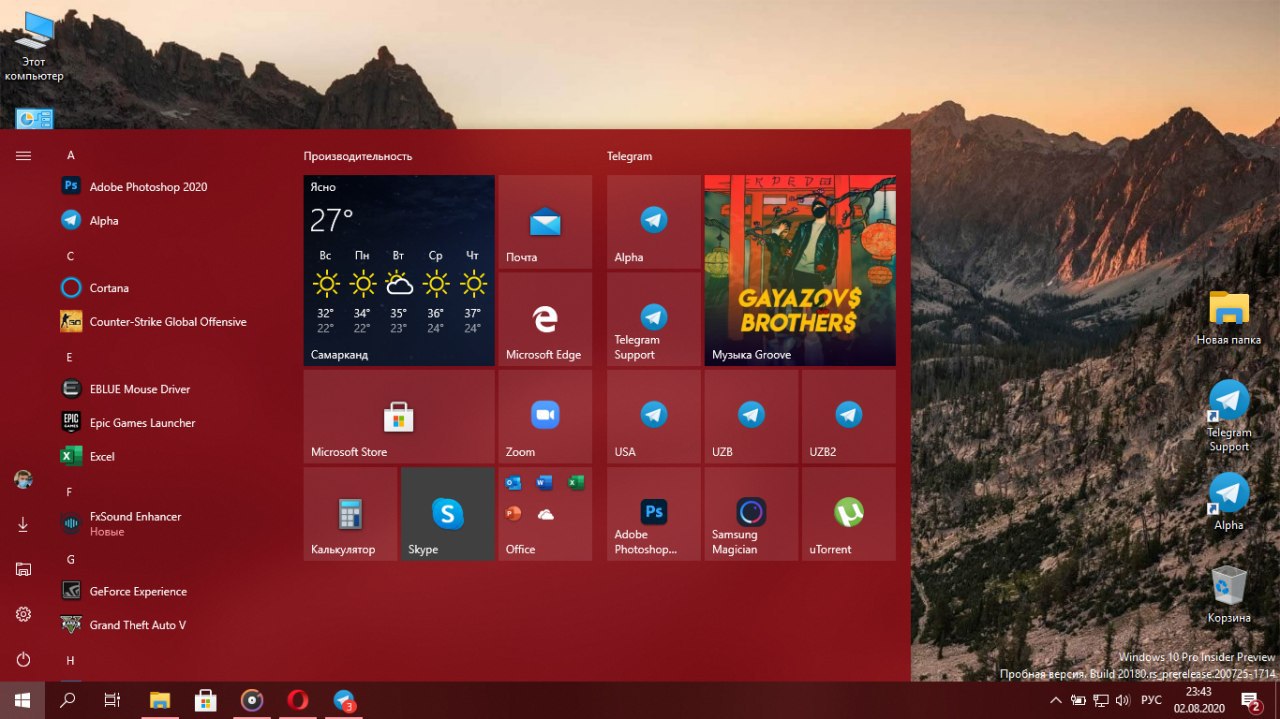1280x719 pixels.
Task: Open Telegram on the taskbar
Action: pyautogui.click(x=344, y=700)
